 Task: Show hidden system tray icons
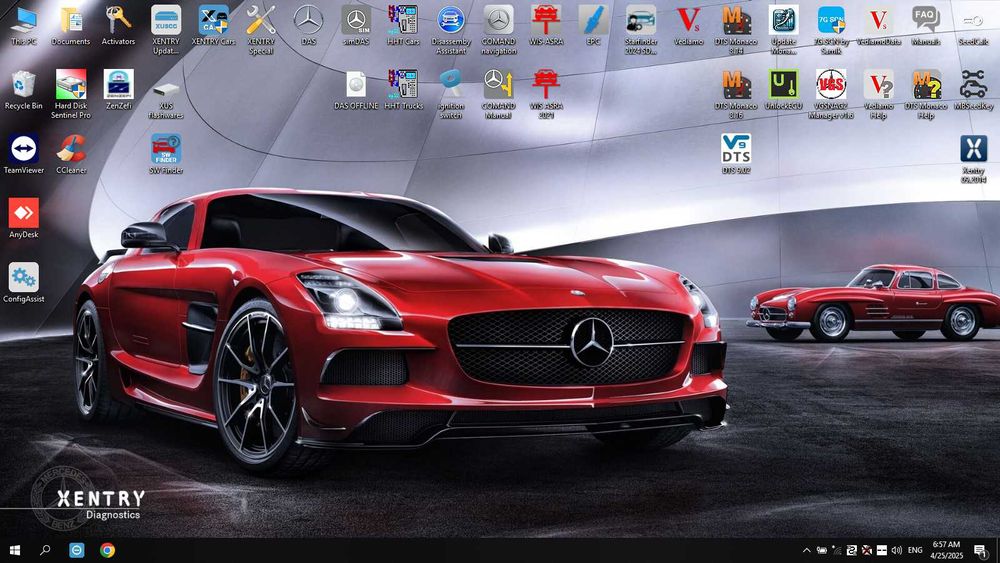point(807,550)
